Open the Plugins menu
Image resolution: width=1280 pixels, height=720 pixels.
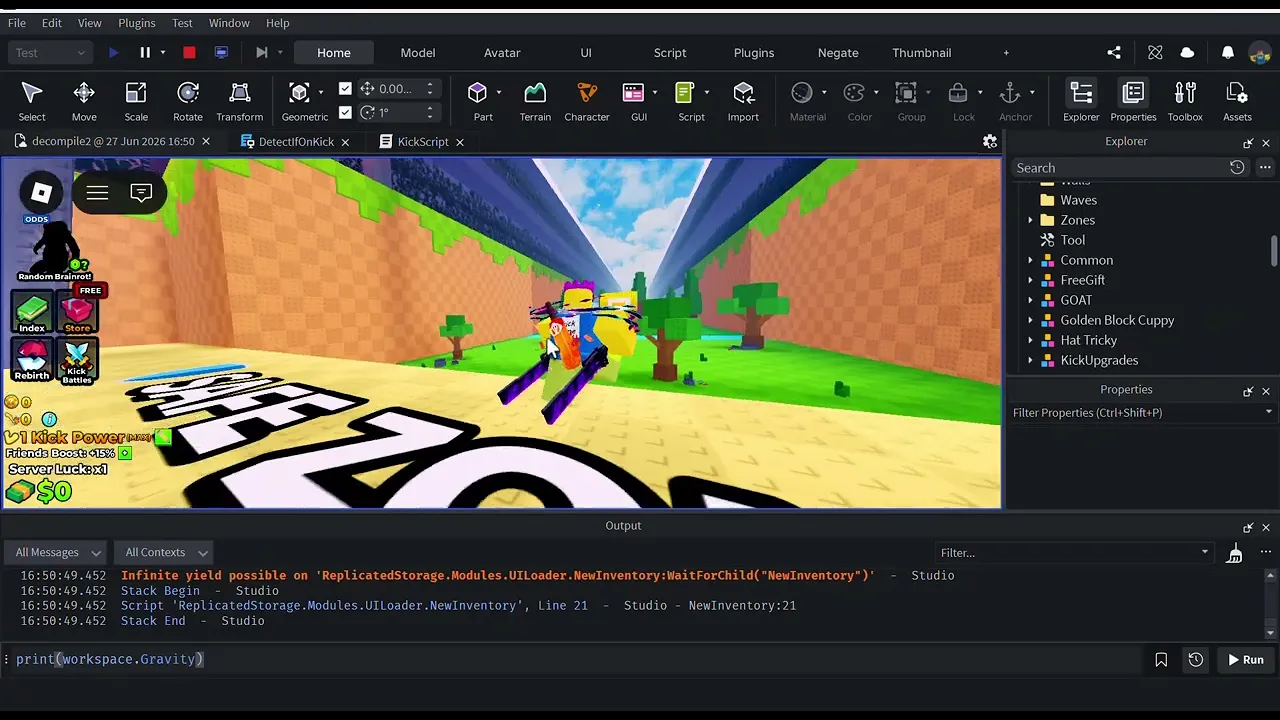[137, 23]
